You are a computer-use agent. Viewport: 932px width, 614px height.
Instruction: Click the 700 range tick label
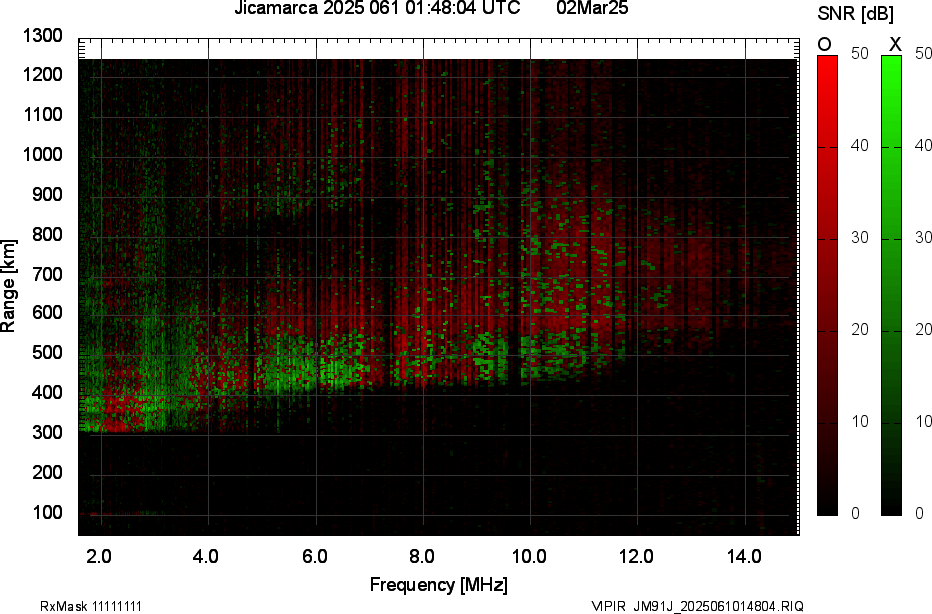pyautogui.click(x=47, y=274)
